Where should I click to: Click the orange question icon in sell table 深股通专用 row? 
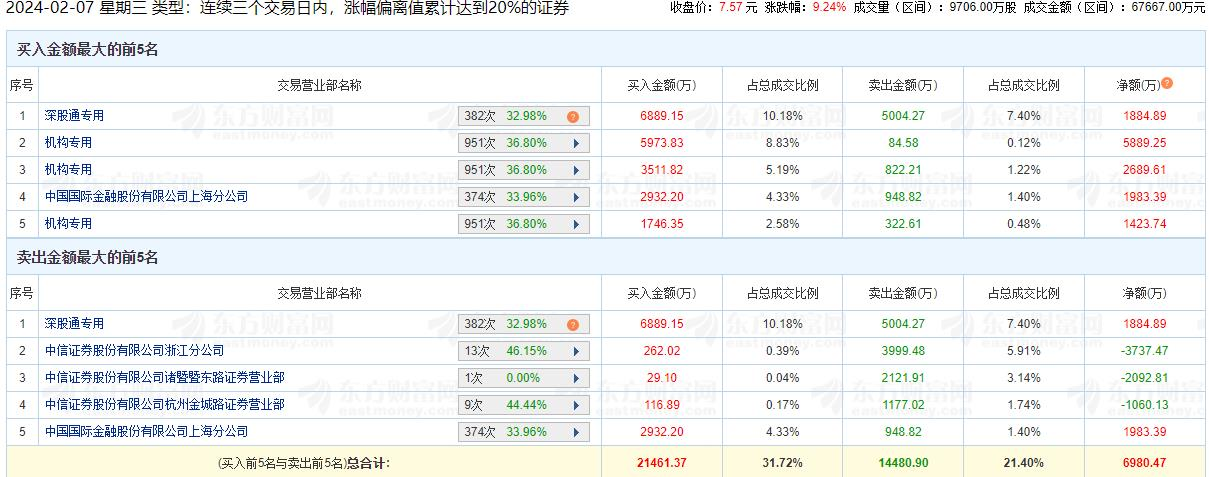coord(573,324)
